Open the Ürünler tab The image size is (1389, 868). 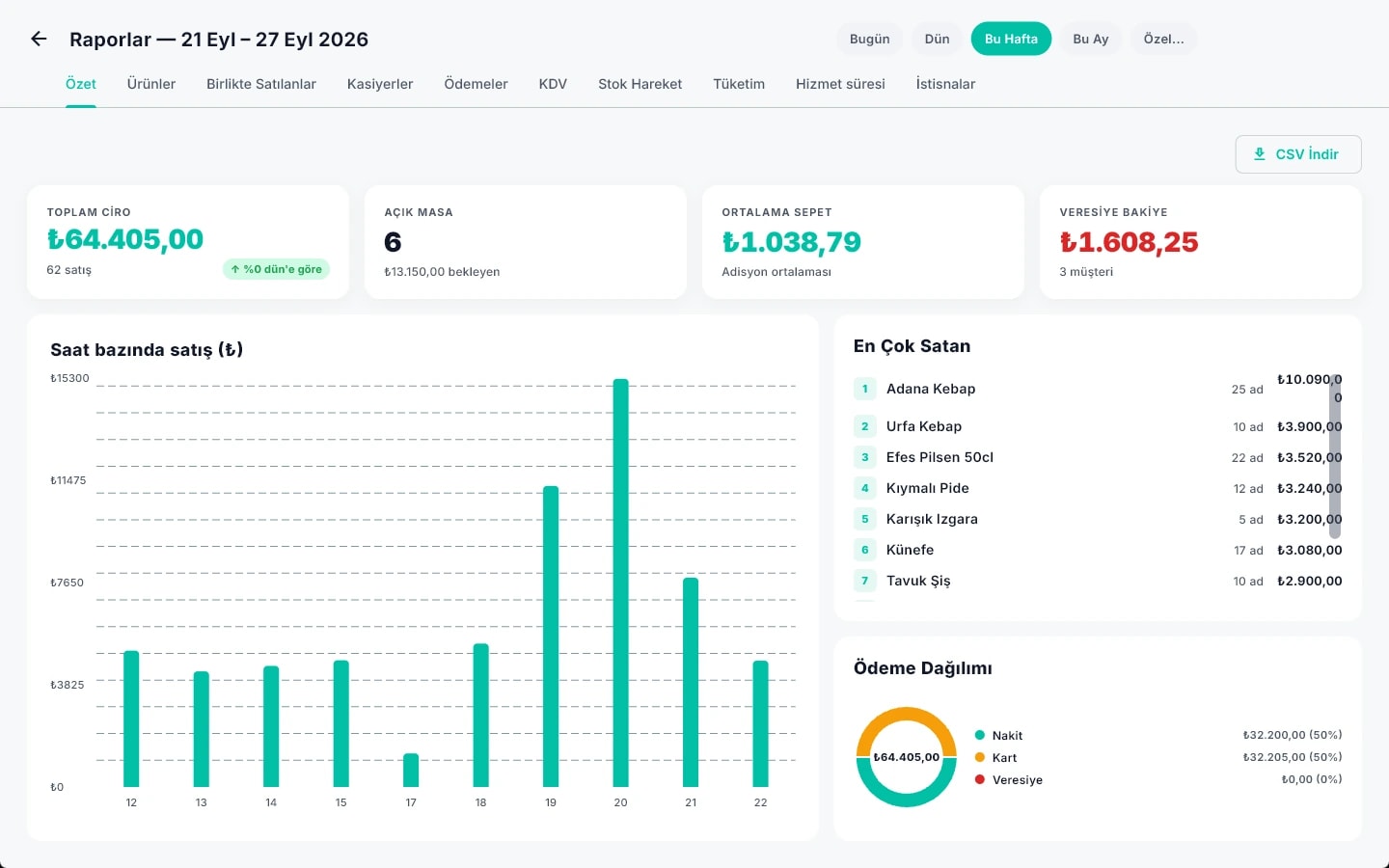click(x=151, y=84)
